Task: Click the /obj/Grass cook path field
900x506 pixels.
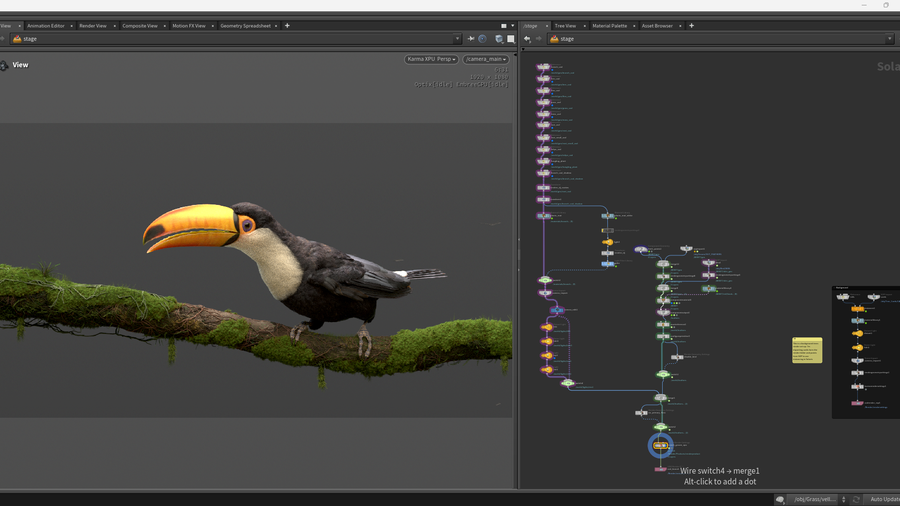Action: pyautogui.click(x=813, y=499)
